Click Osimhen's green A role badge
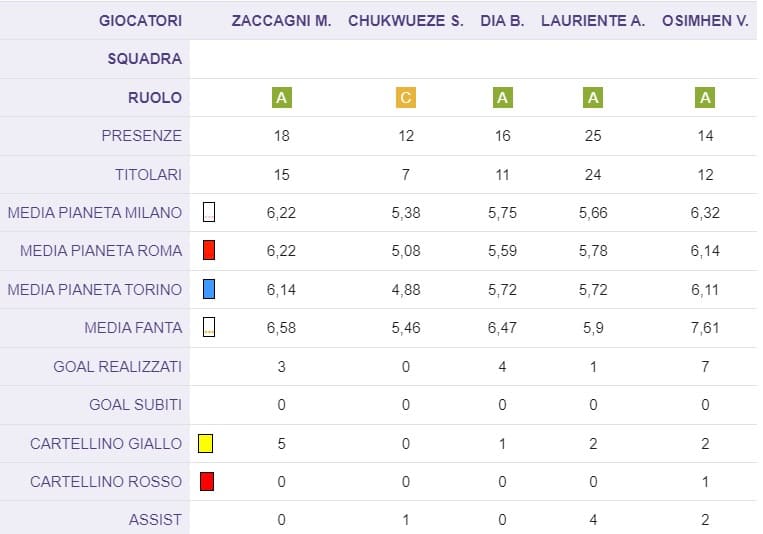Screen dimensions: 763x534 (x=705, y=97)
